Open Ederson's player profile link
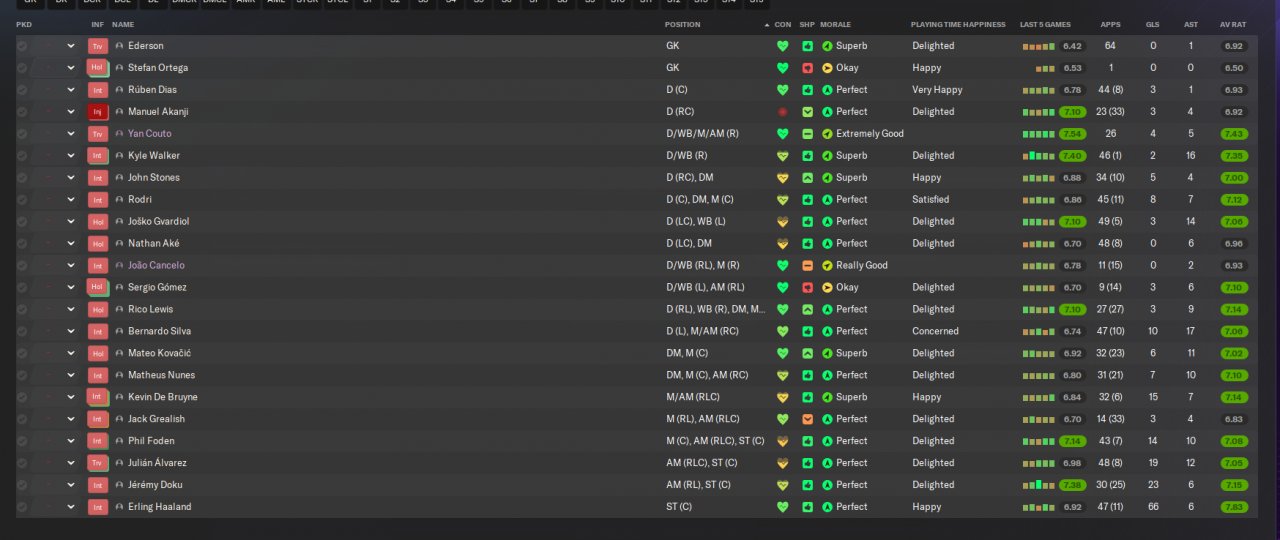The height and width of the screenshot is (540, 1280). (x=146, y=46)
